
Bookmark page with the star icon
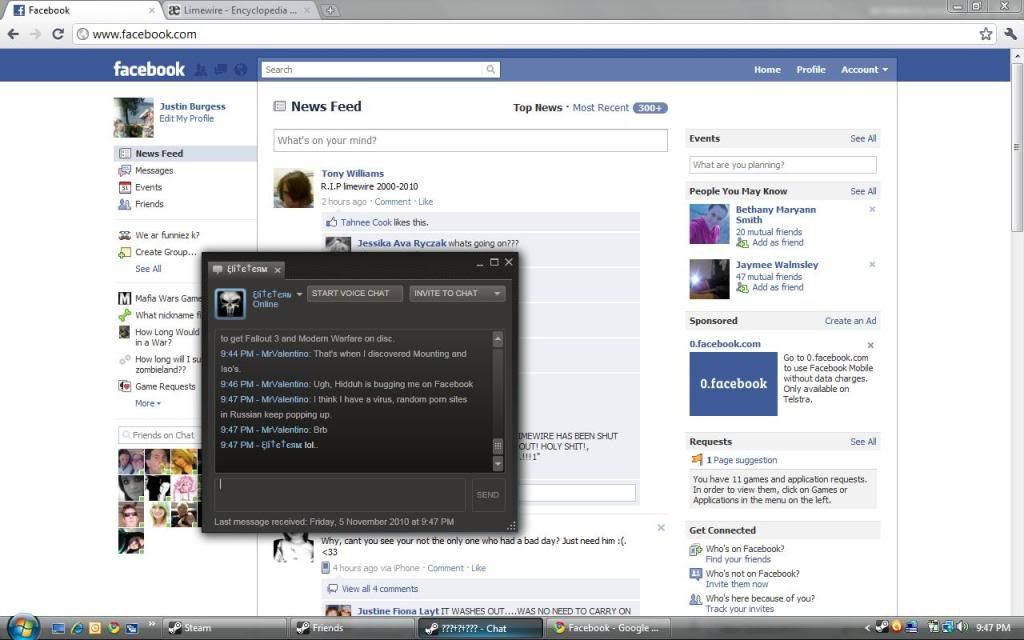tap(985, 34)
